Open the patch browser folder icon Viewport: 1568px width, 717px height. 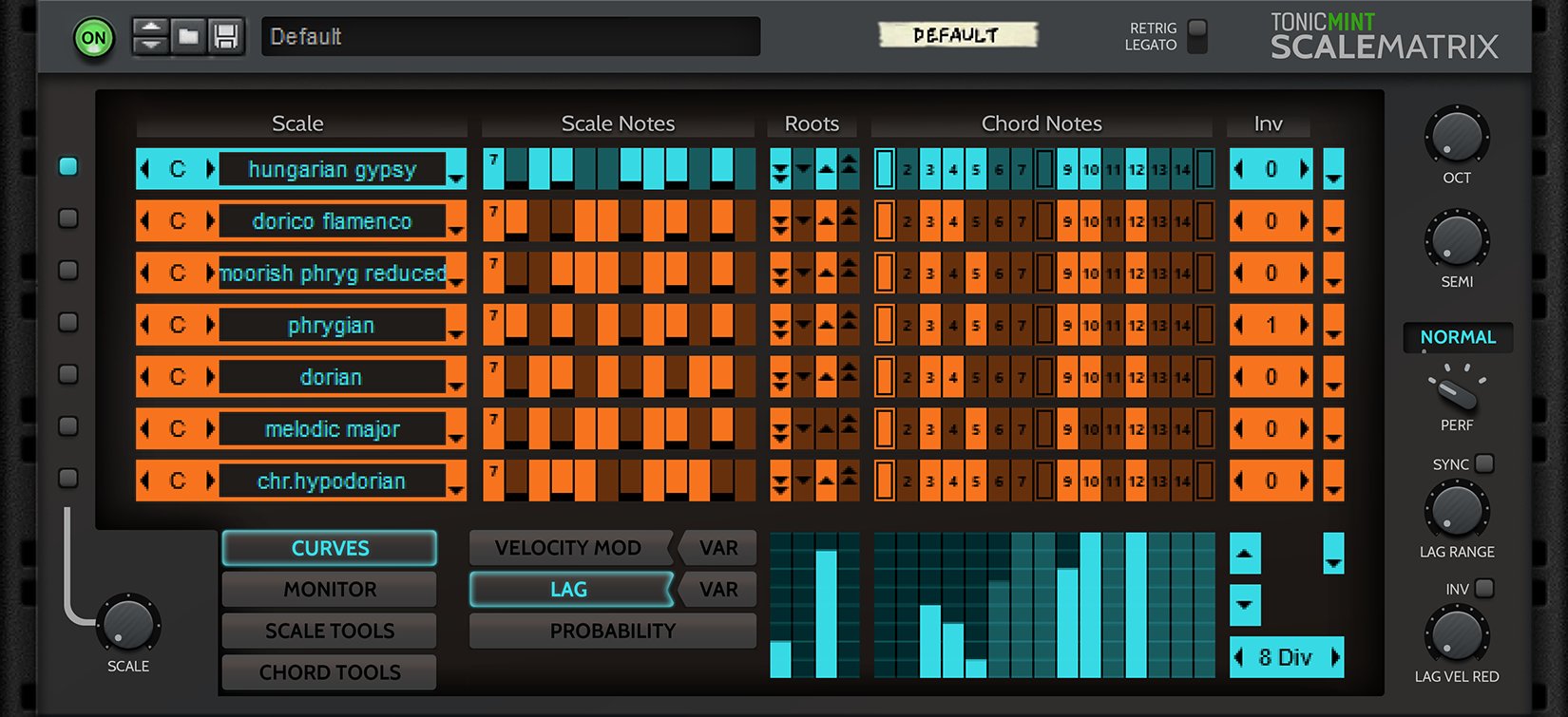point(188,37)
